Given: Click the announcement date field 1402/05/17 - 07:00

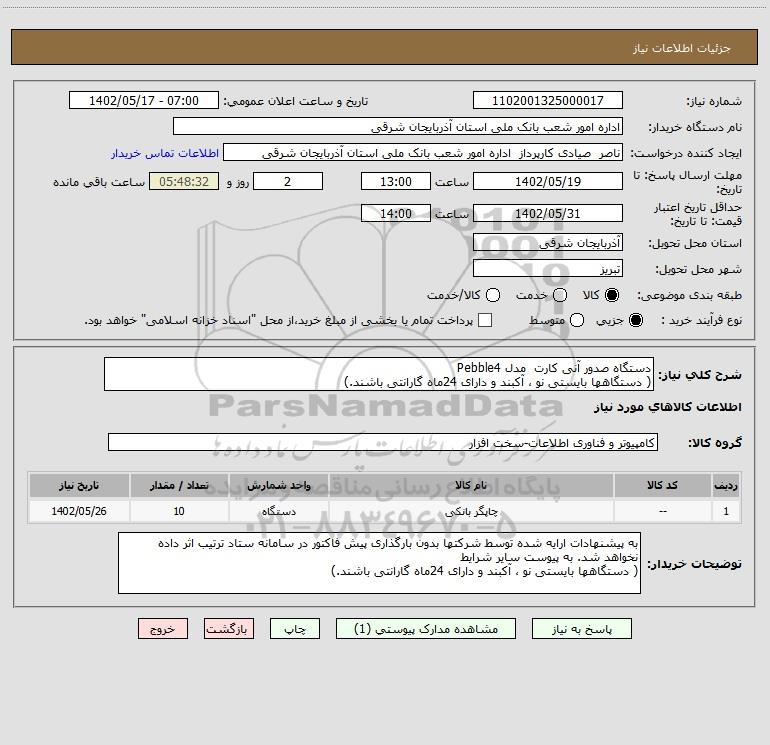Looking at the screenshot, I should tap(144, 100).
